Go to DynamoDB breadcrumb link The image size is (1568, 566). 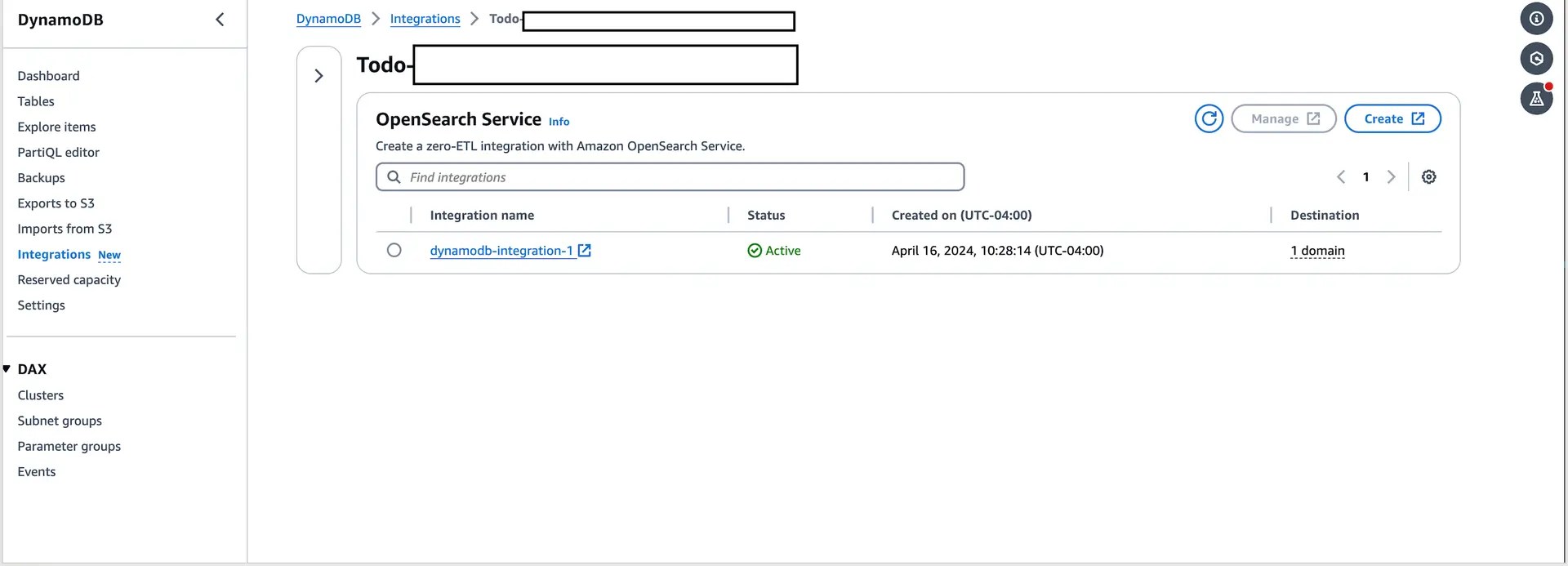pos(328,19)
